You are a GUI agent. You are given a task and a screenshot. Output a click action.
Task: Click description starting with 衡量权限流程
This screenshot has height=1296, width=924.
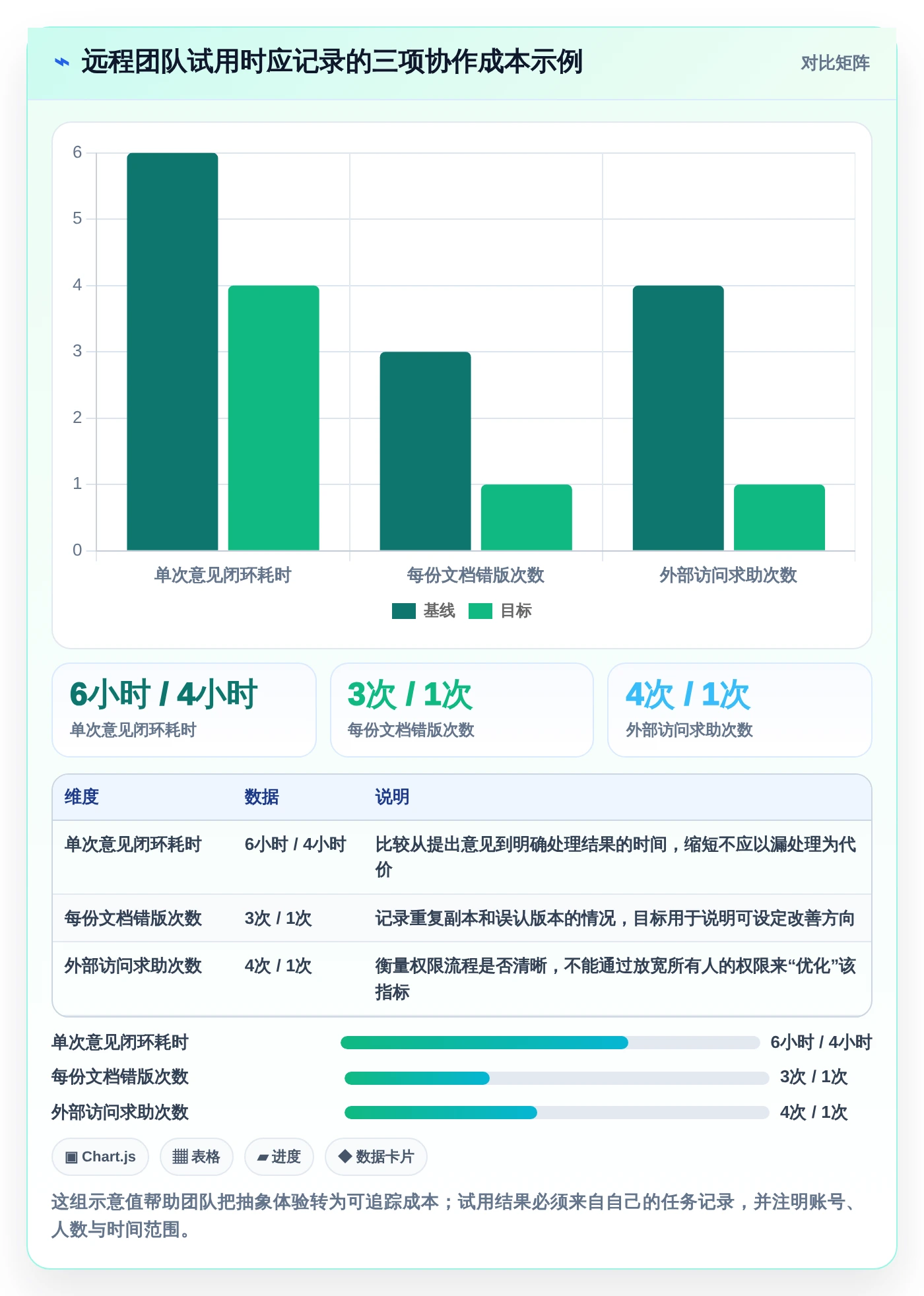tap(616, 979)
